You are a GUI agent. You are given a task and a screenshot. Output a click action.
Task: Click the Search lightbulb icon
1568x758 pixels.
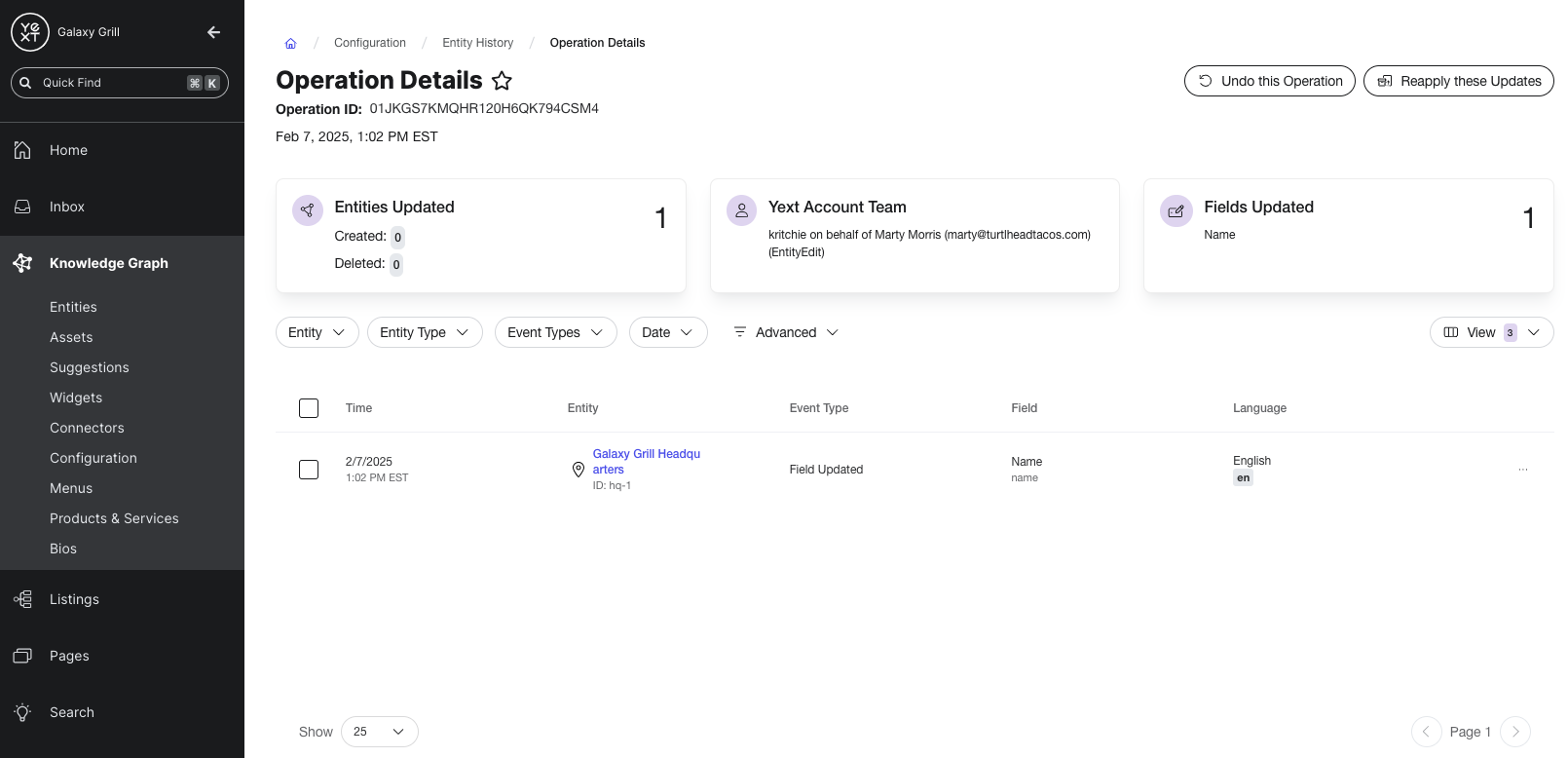(22, 712)
